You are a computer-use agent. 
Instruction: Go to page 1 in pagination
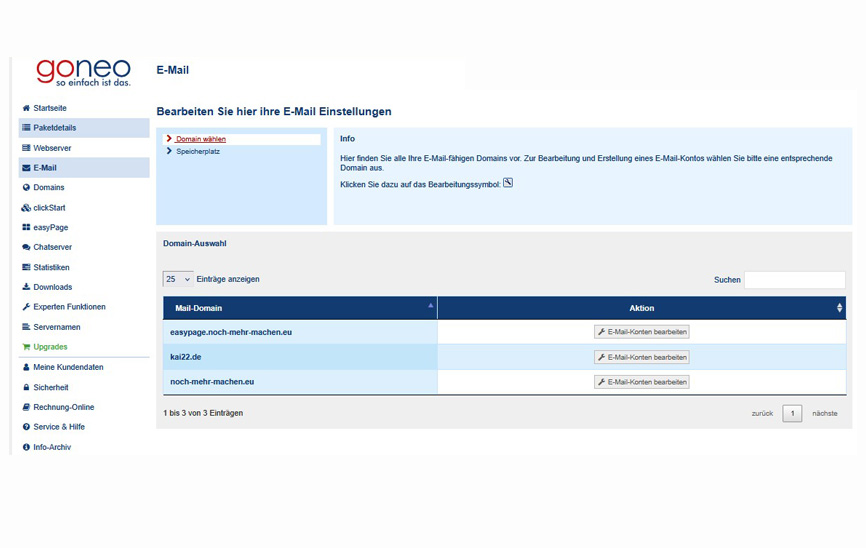point(792,413)
